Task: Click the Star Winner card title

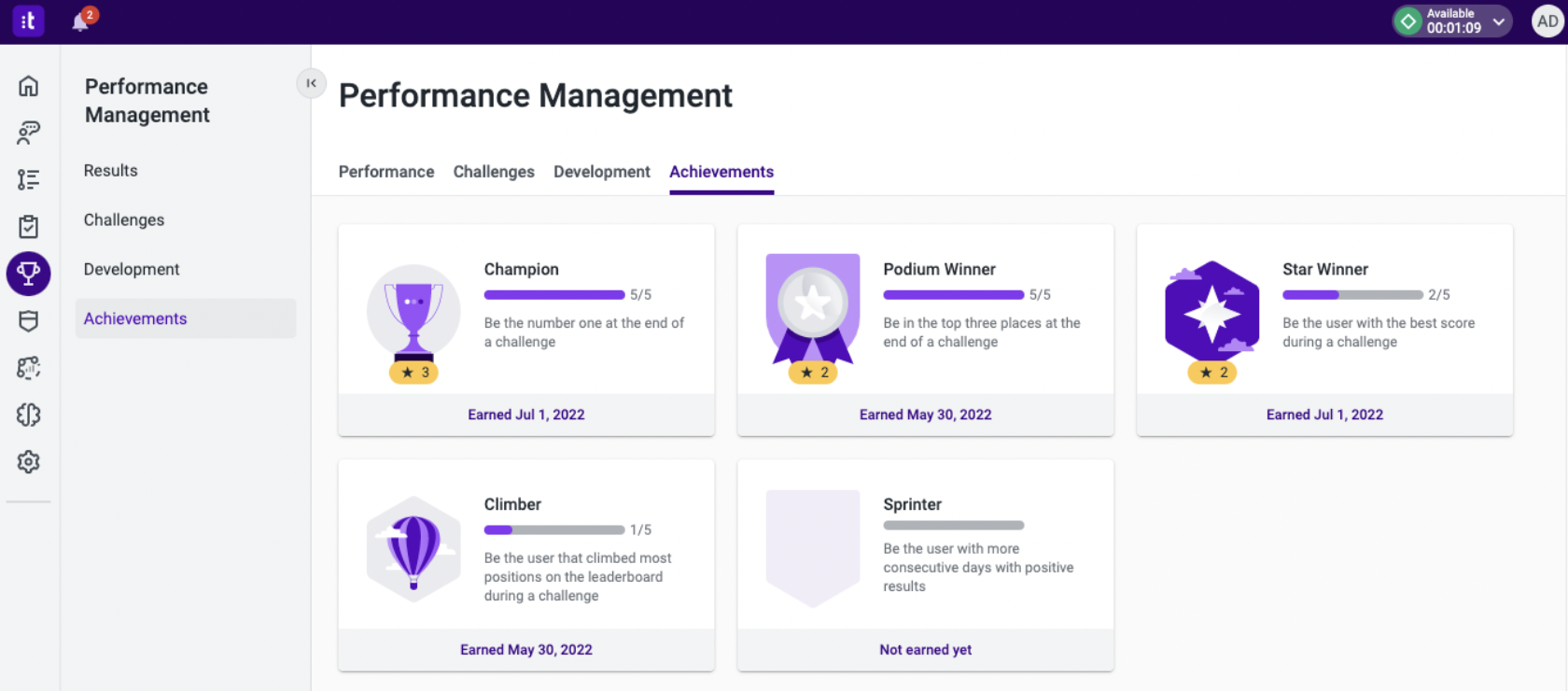Action: click(1325, 269)
